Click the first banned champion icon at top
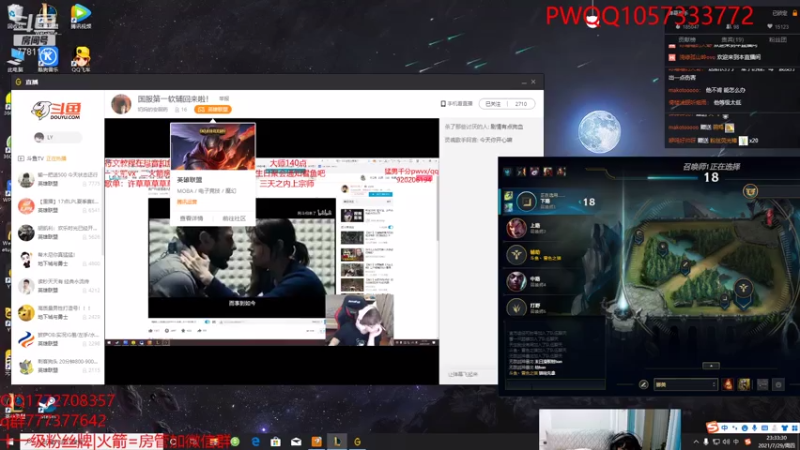The image size is (800, 450). click(508, 172)
